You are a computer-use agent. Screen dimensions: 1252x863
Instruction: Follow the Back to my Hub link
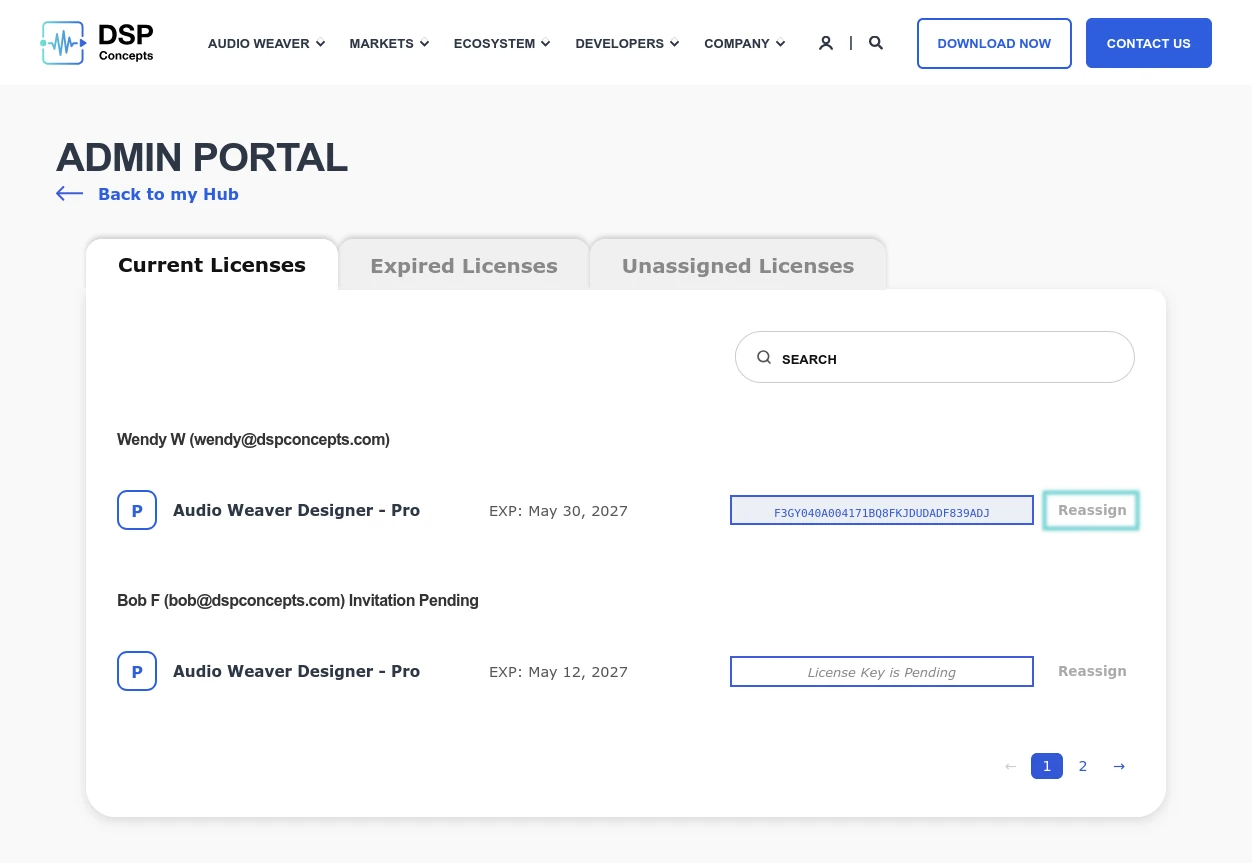pos(168,194)
